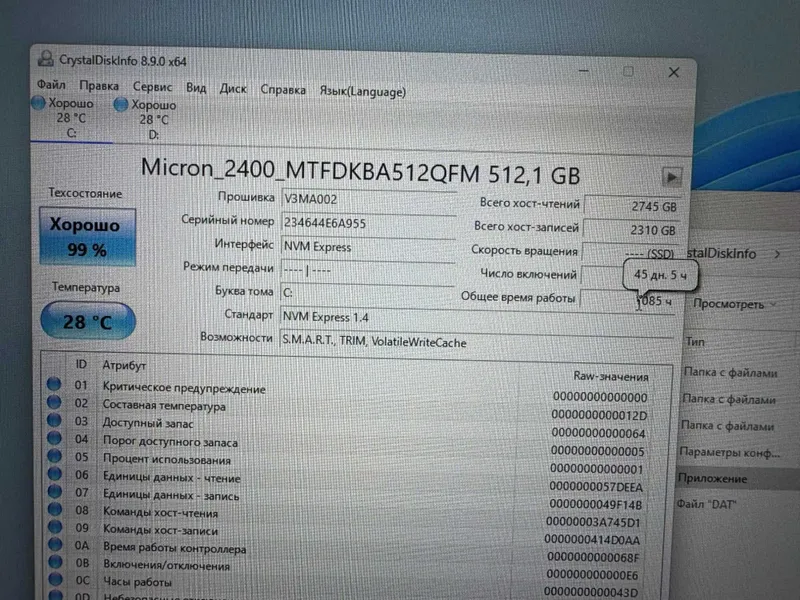Select Параметры конф... row in Explorer window

730,452
